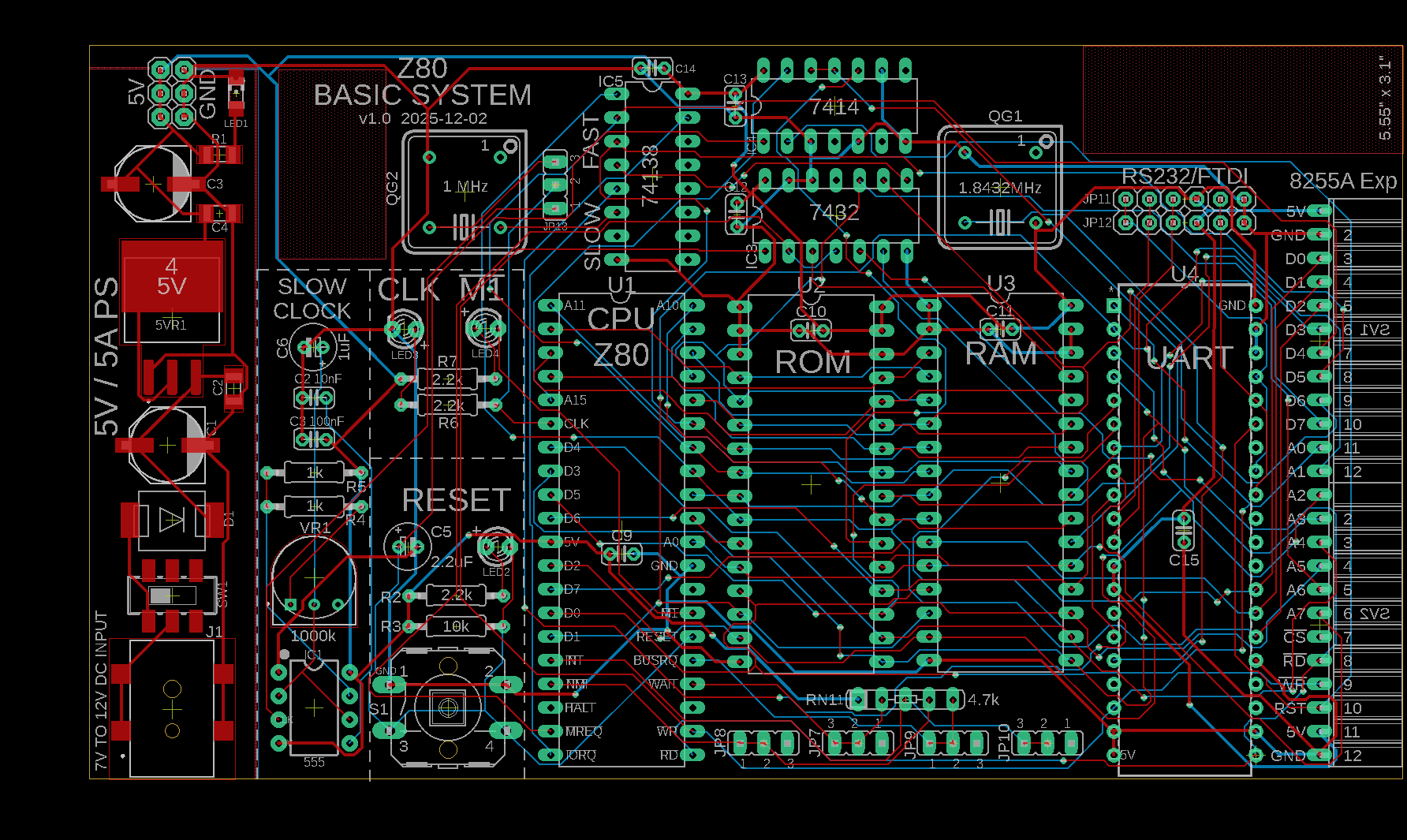Click the diode D1 footprint

point(171,521)
